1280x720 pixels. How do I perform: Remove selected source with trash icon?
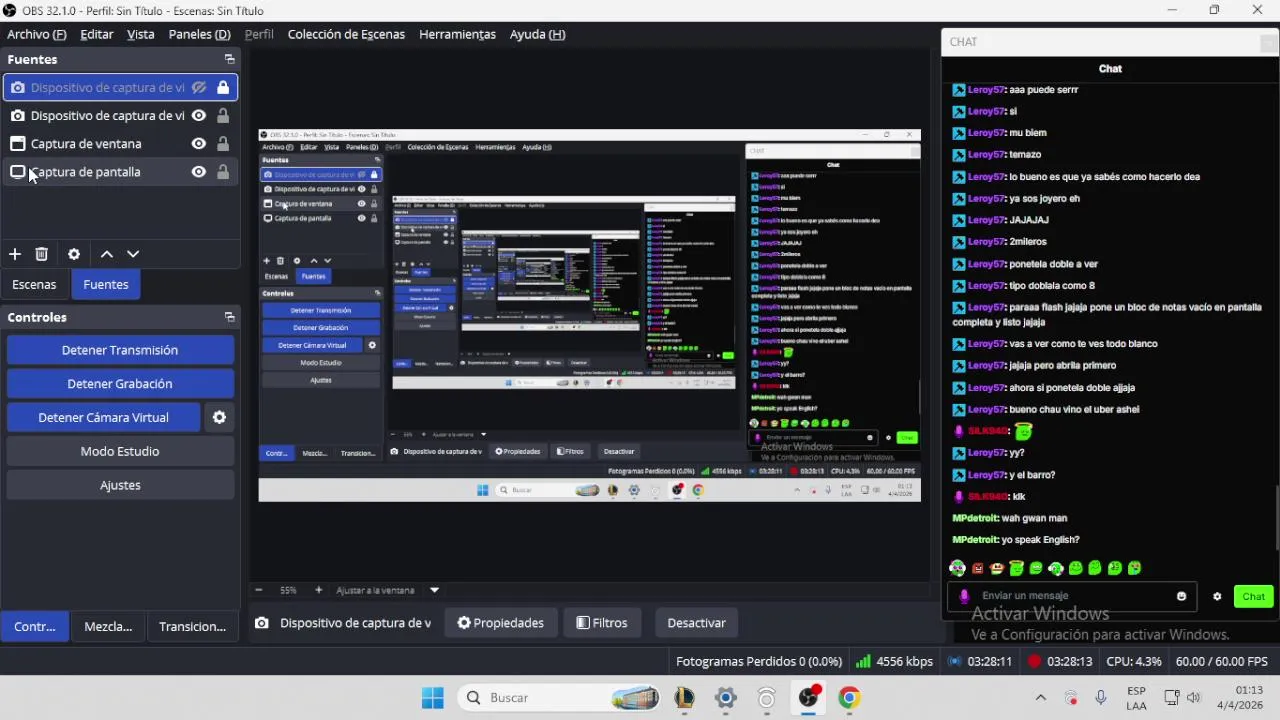(x=41, y=254)
